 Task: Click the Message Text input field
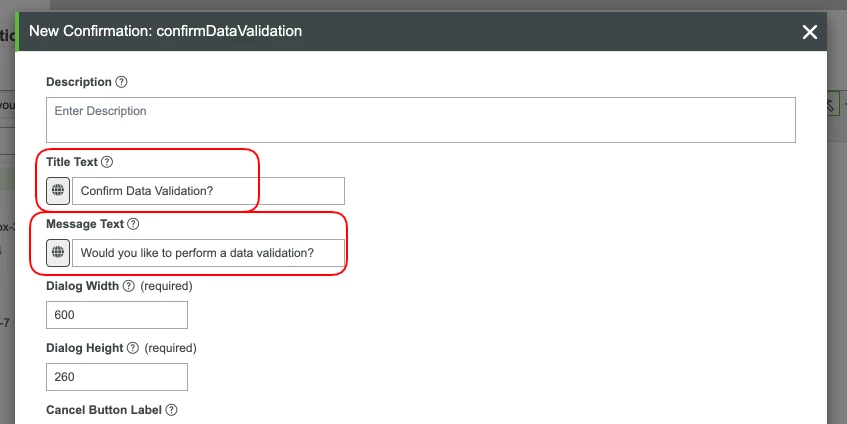tap(208, 253)
